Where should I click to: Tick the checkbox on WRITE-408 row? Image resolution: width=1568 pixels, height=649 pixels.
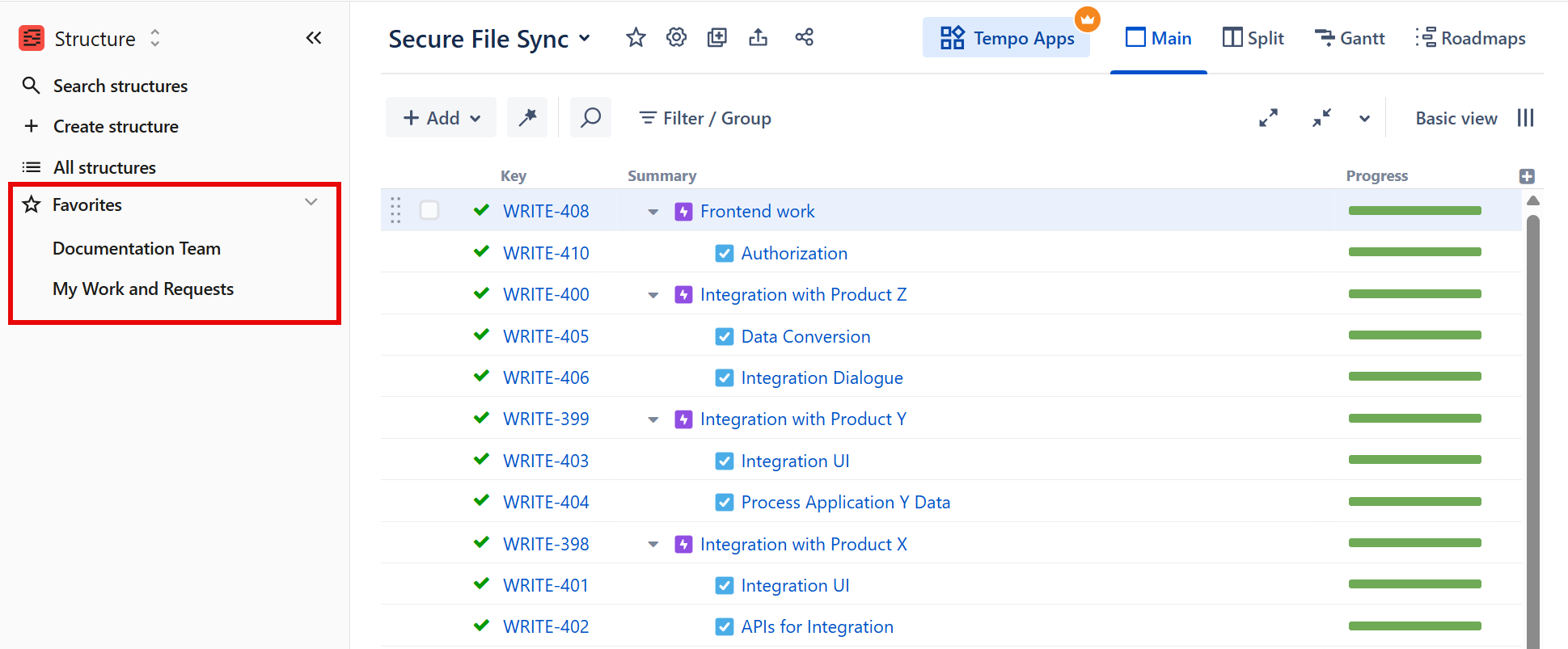coord(429,211)
